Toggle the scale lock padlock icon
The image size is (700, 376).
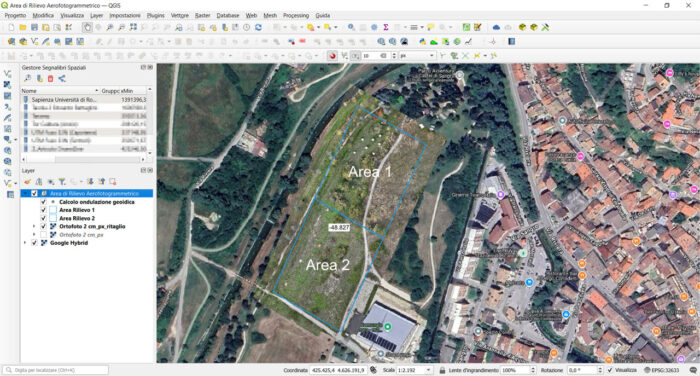pyautogui.click(x=442, y=370)
